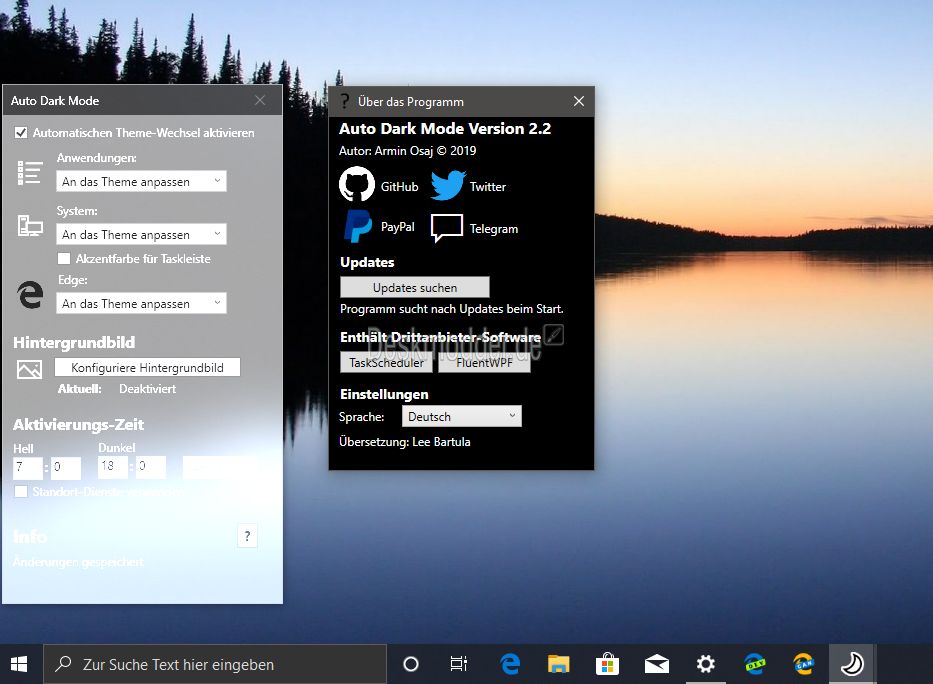Screen dimensions: 933x684
Task: Focus the Hell minute field
Action: [65, 467]
